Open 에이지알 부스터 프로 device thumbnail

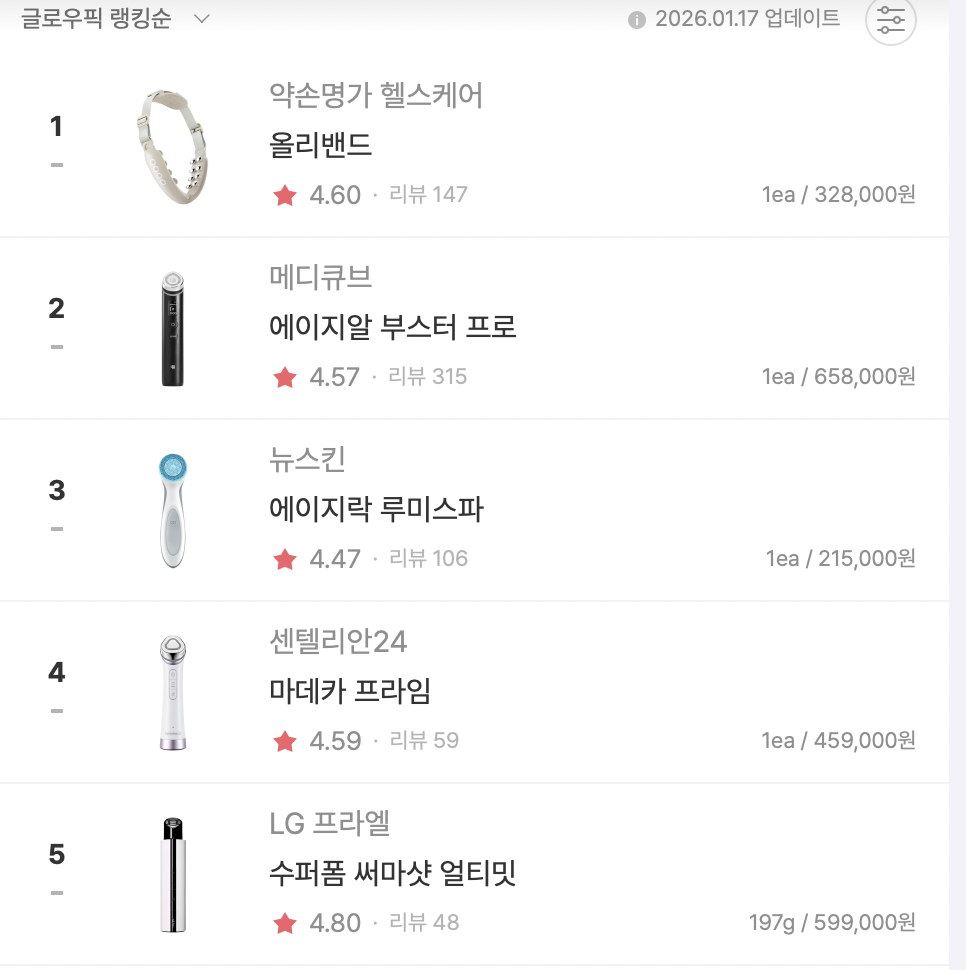point(174,329)
